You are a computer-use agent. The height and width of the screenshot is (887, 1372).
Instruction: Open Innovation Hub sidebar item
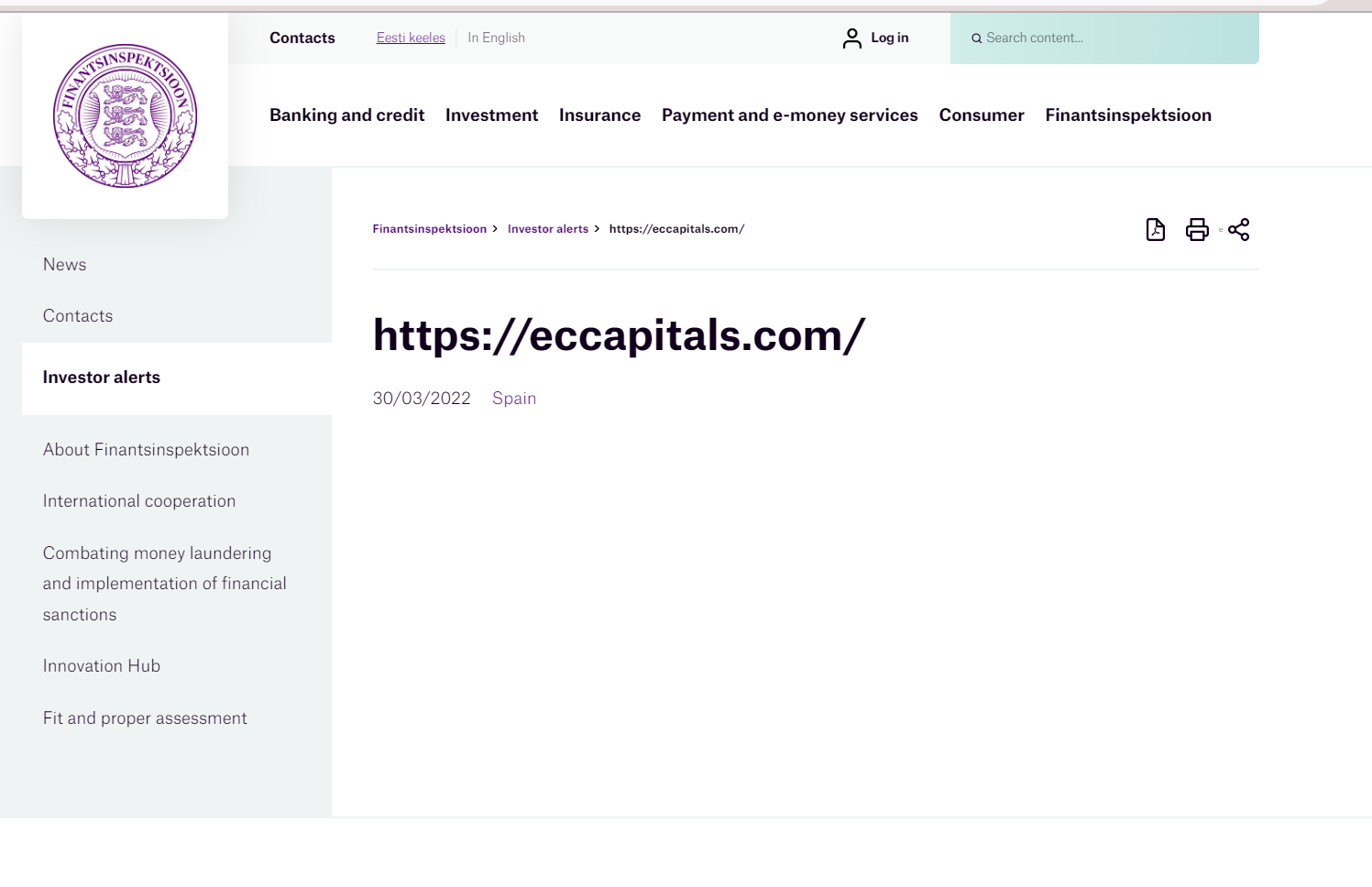pyautogui.click(x=102, y=666)
